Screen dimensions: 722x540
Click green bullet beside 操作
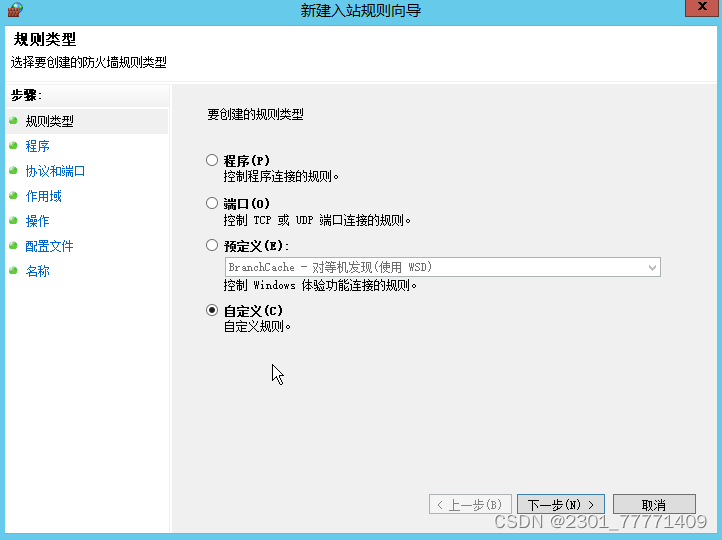(13, 221)
